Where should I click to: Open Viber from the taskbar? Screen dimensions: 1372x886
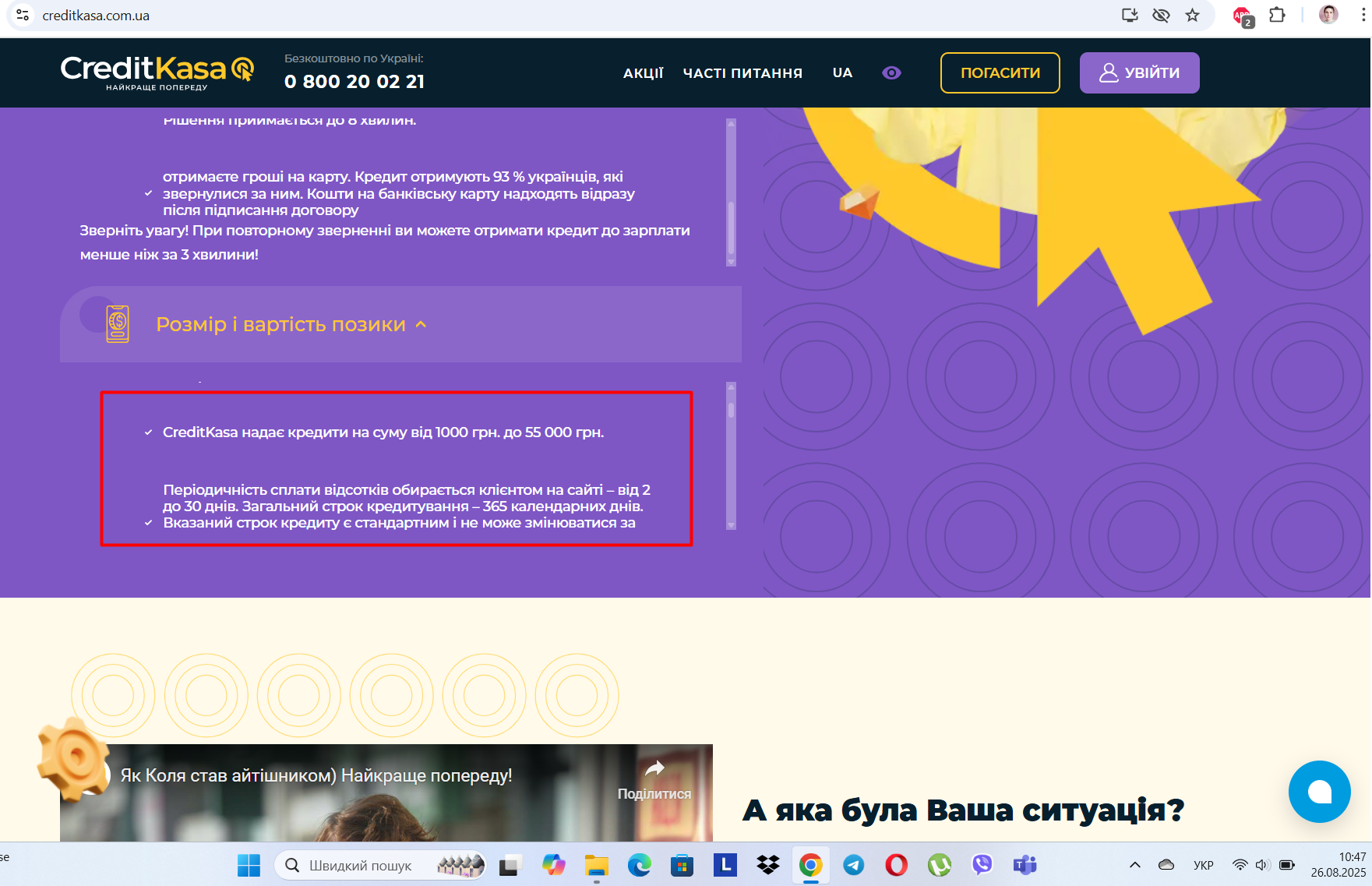pos(982,865)
